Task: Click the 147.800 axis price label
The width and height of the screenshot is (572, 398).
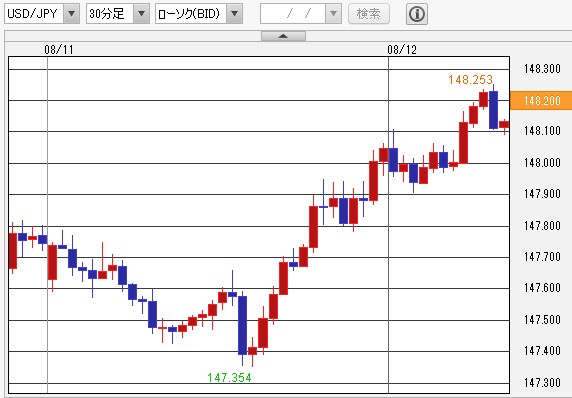Action: [x=542, y=226]
